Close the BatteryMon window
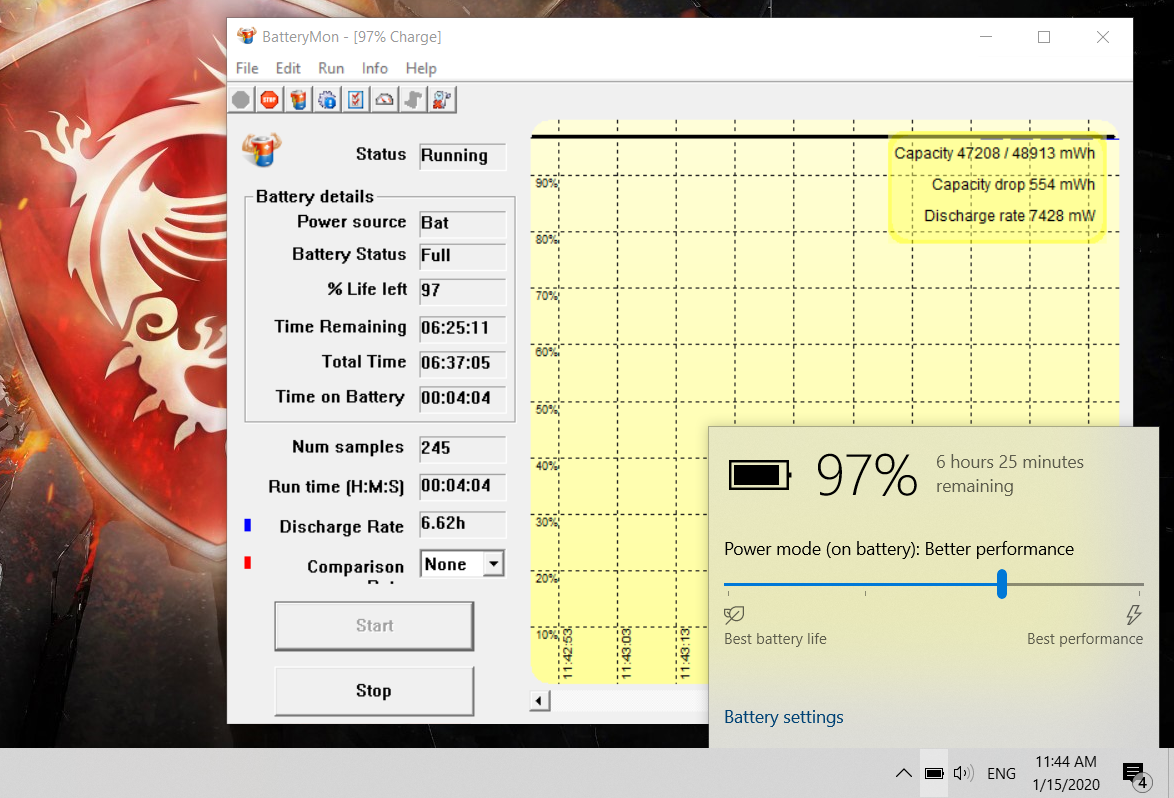 pos(1103,37)
